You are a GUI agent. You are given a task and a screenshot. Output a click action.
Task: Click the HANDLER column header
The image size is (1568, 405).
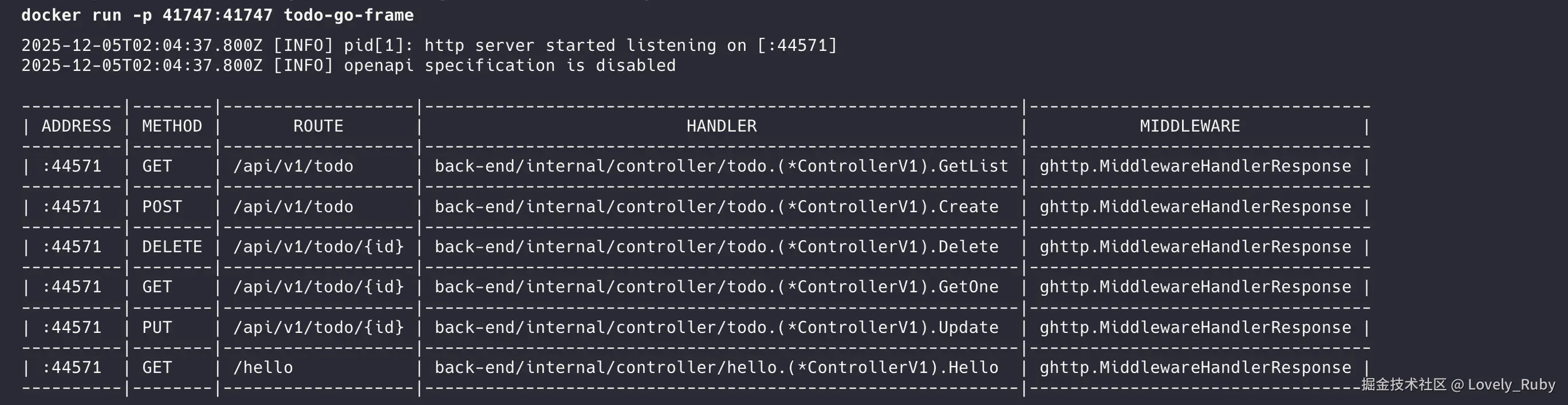722,126
